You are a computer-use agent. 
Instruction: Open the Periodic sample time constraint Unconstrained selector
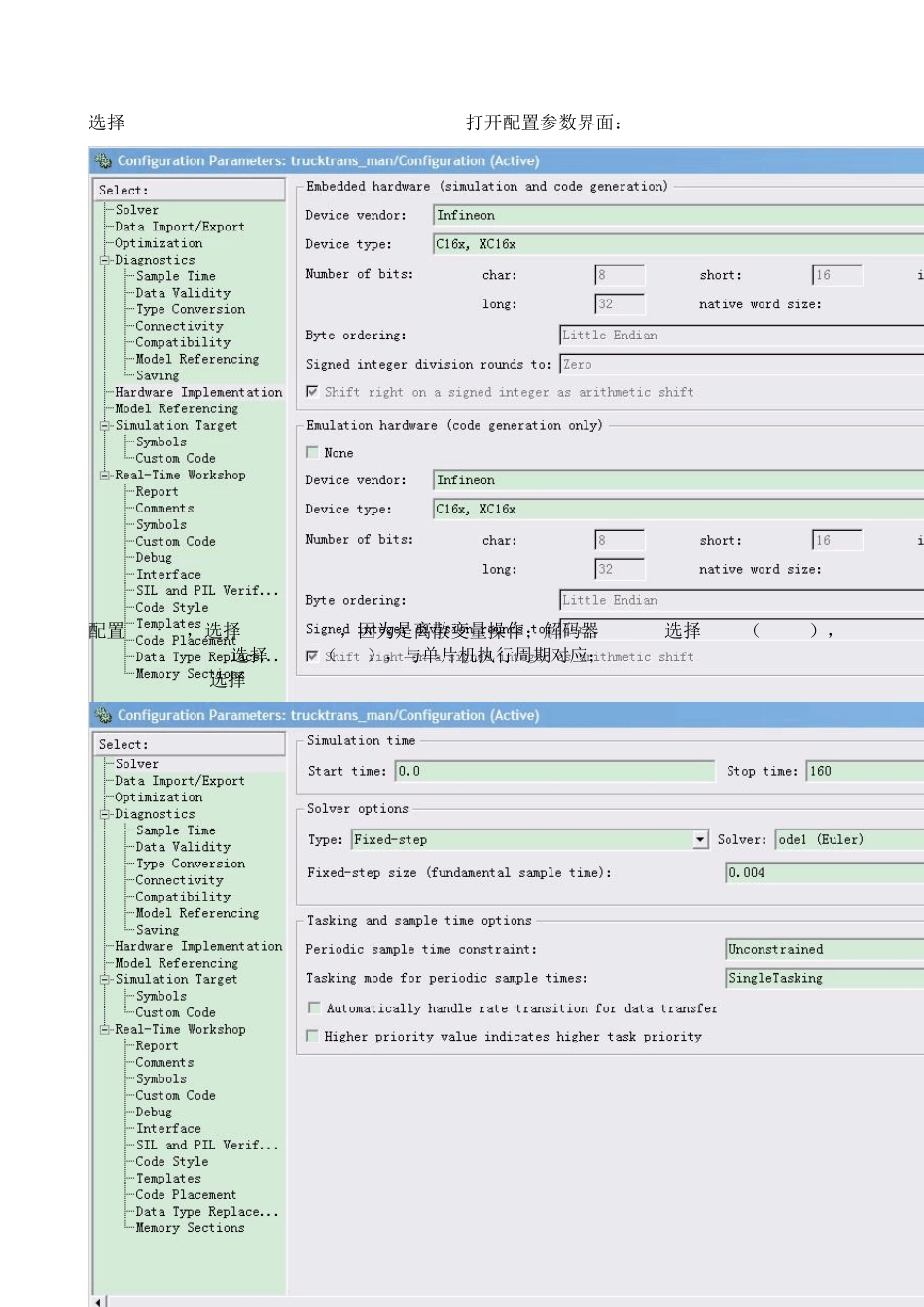[x=823, y=949]
